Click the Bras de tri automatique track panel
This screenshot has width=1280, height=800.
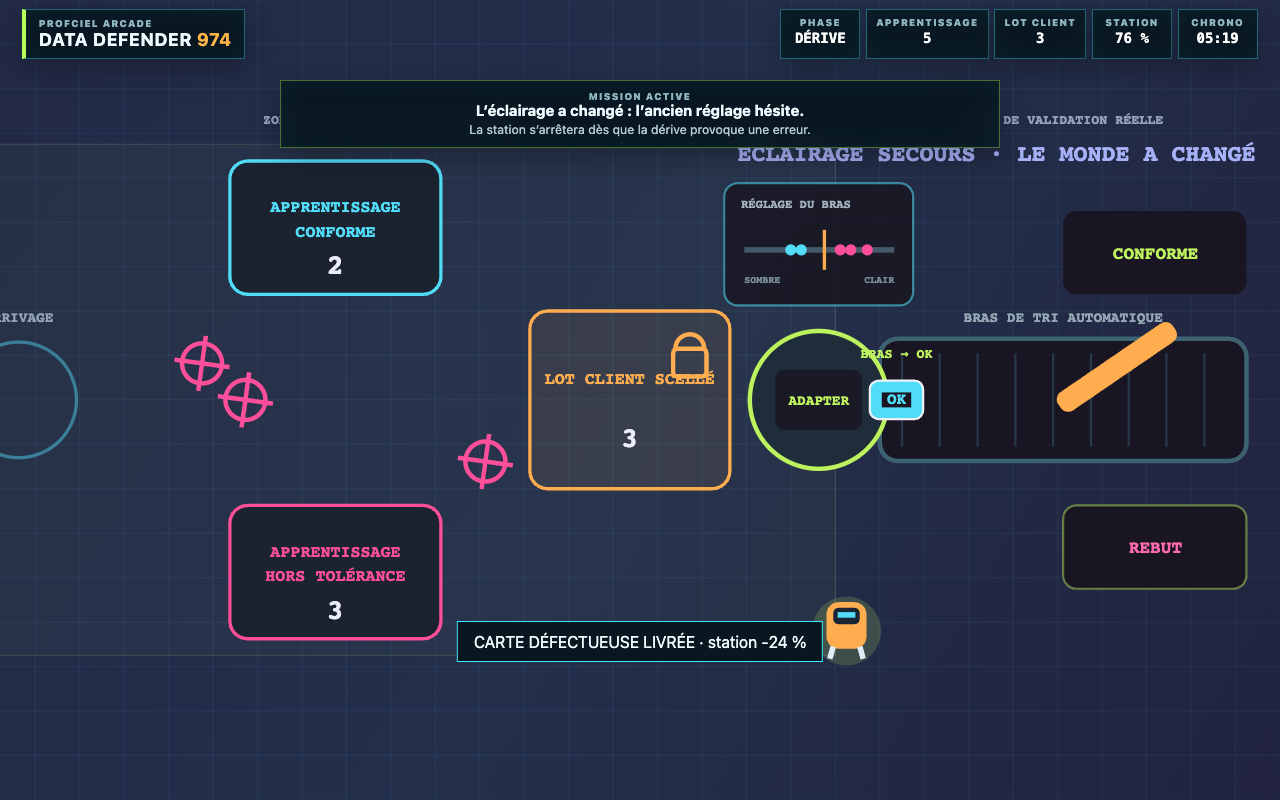[x=1063, y=400]
